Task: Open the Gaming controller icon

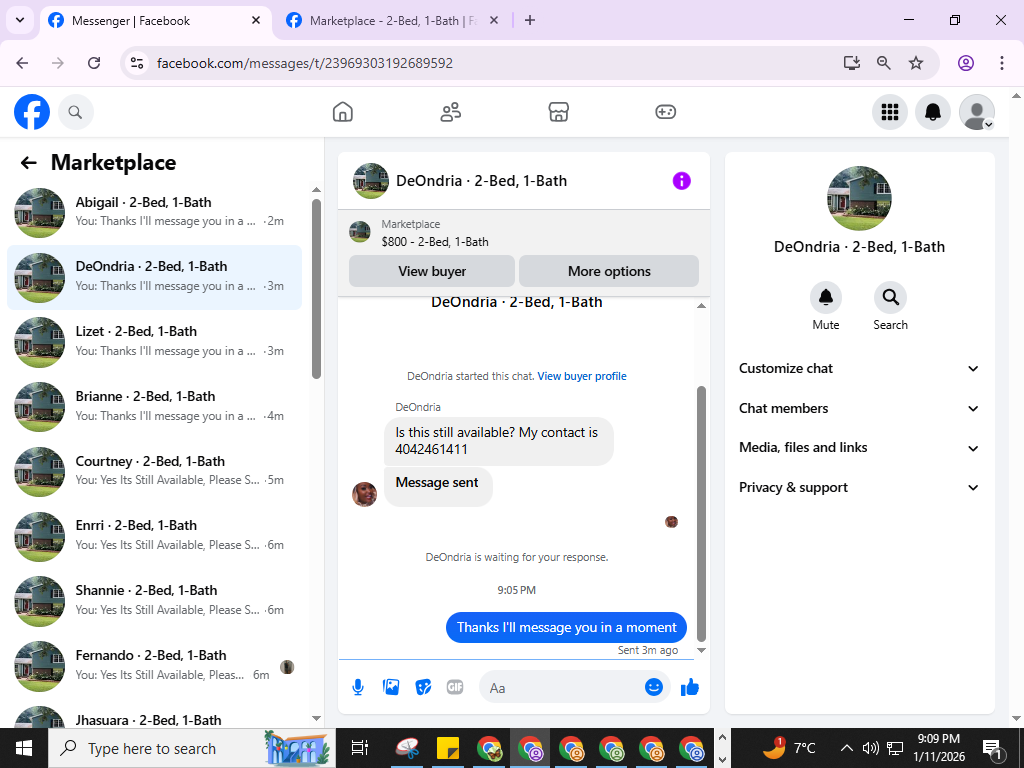Action: [x=665, y=112]
